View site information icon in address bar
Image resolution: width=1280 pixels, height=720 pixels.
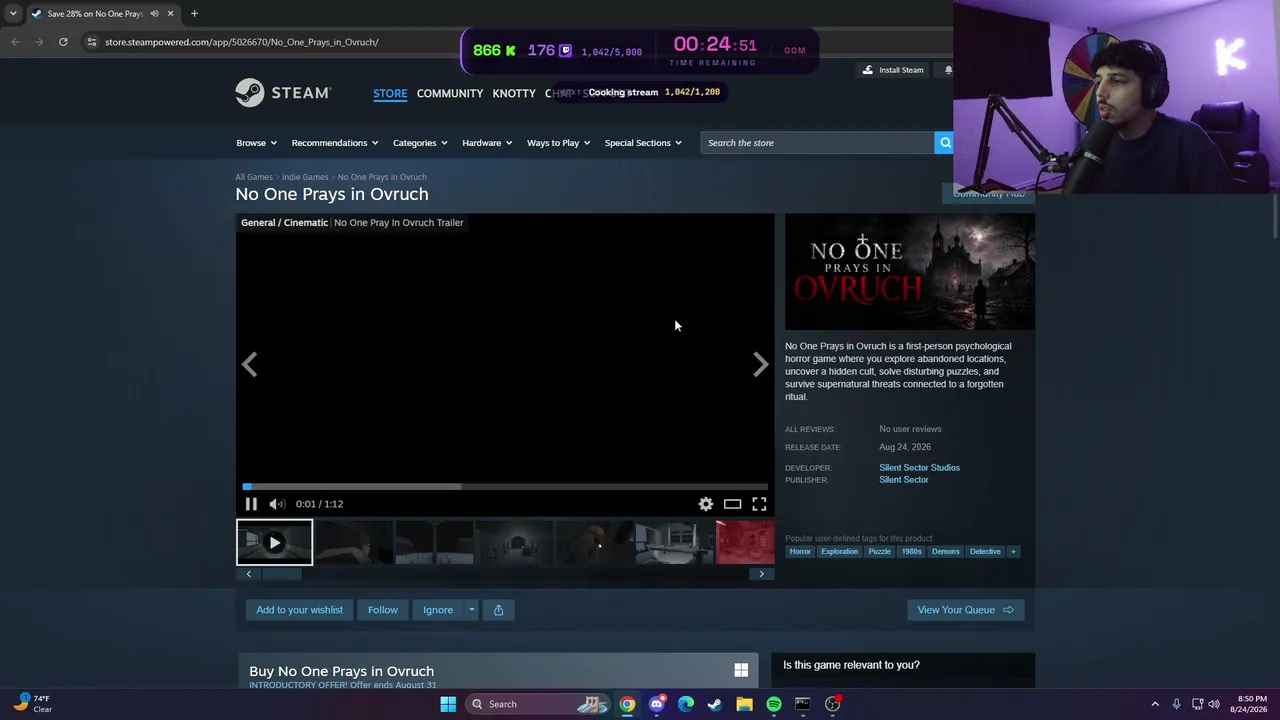(91, 42)
